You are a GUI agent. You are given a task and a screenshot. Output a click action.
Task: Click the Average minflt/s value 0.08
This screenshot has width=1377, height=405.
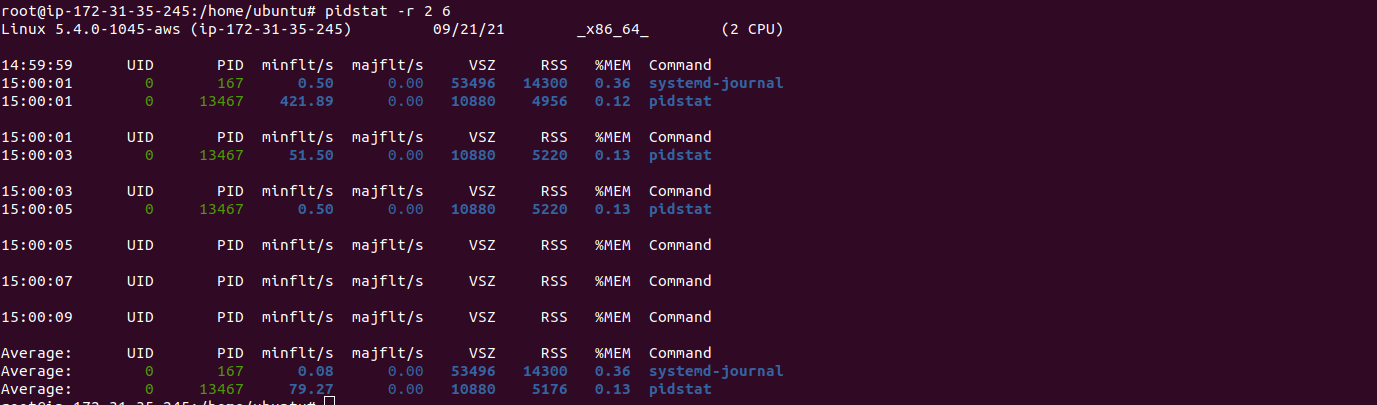[x=316, y=371]
